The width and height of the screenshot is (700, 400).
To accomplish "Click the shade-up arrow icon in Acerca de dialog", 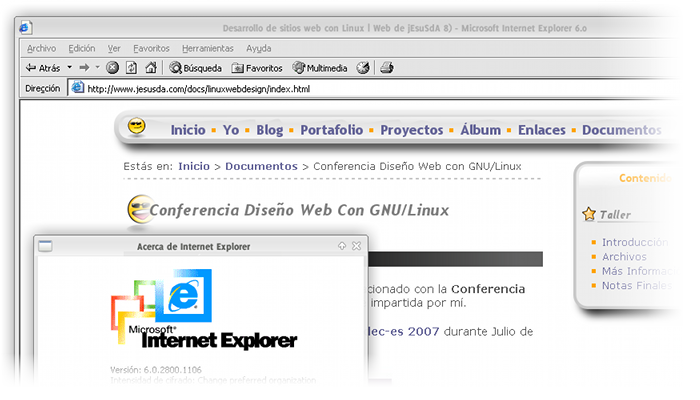I will [x=342, y=246].
